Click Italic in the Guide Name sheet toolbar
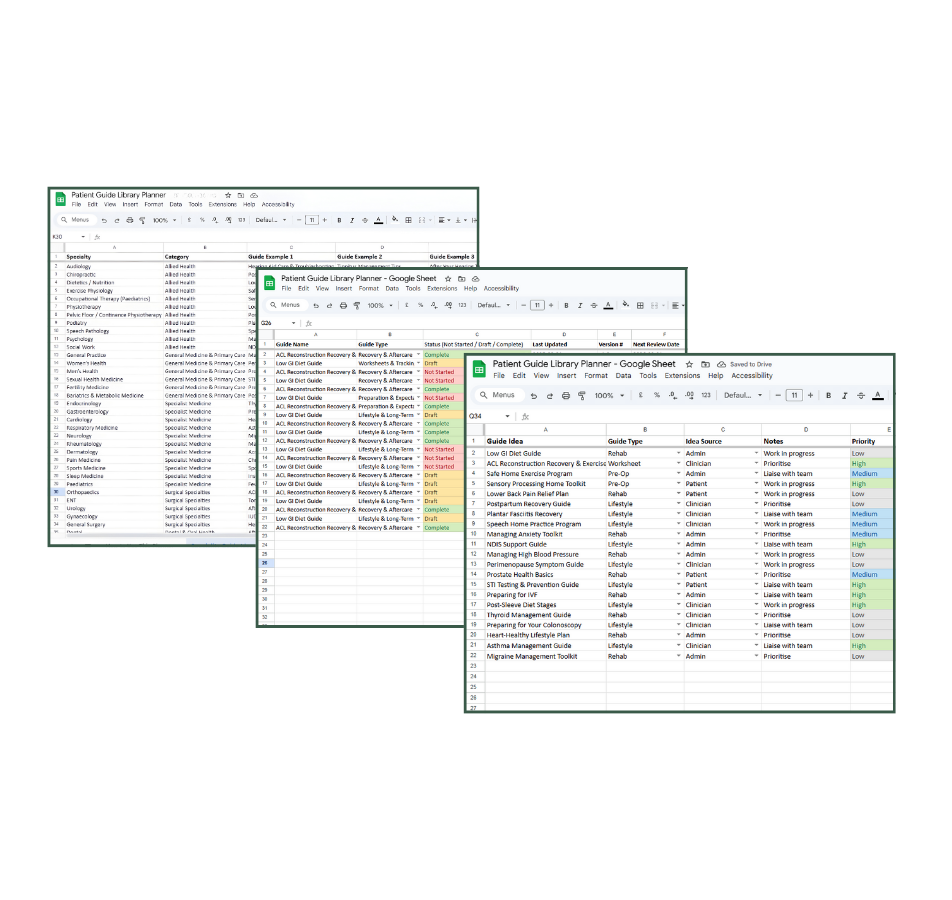Screen dimensions: 952x900 [580, 305]
